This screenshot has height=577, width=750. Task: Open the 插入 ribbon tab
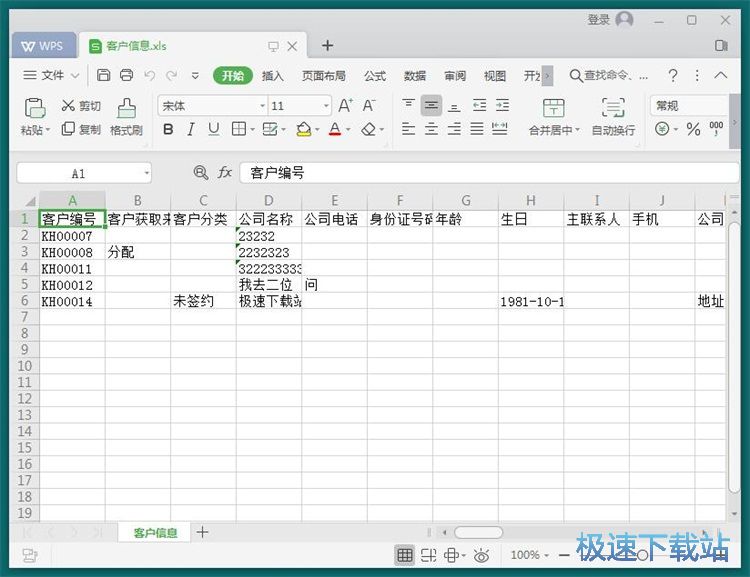point(273,76)
